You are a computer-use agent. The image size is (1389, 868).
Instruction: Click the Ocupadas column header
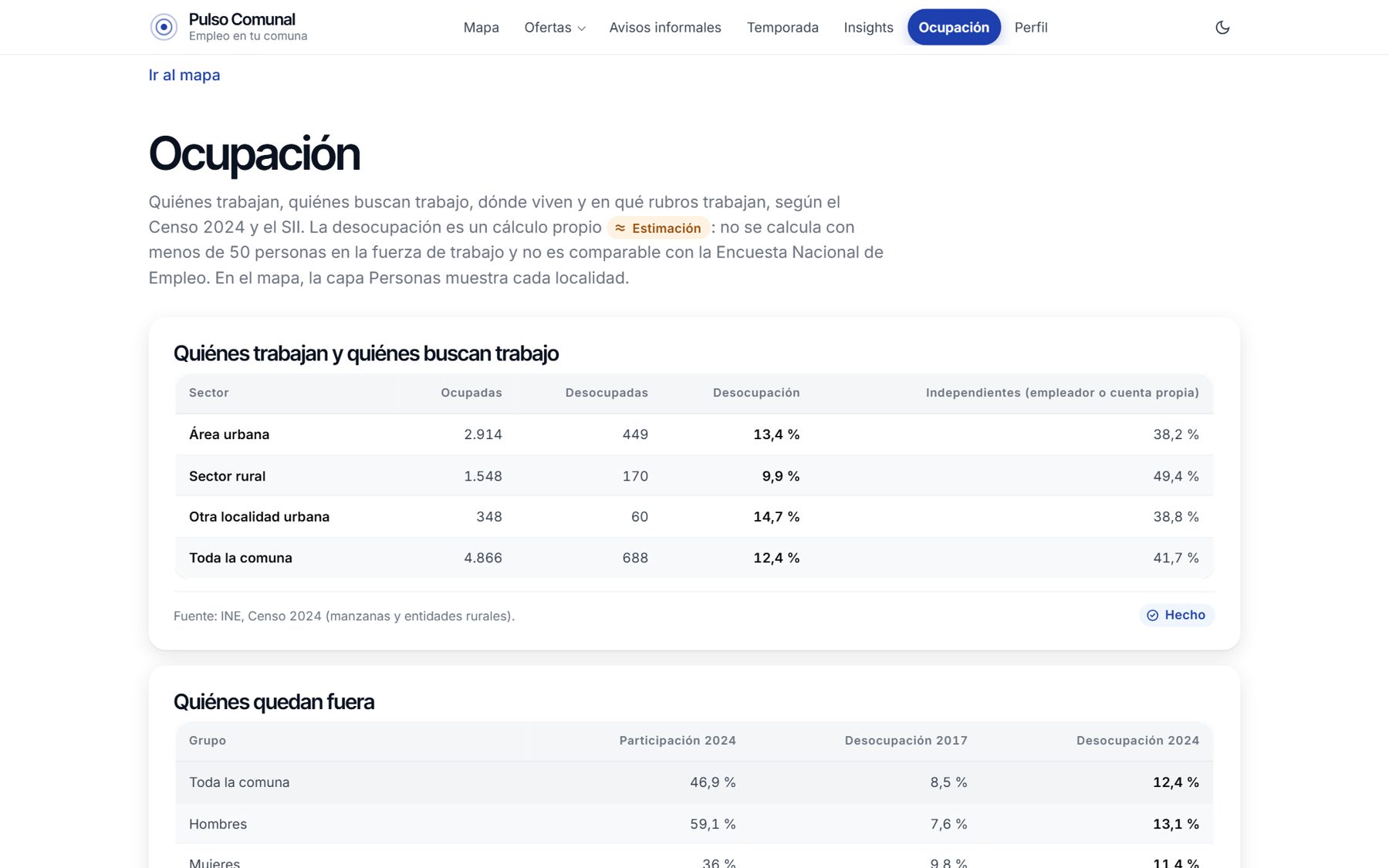(x=471, y=393)
